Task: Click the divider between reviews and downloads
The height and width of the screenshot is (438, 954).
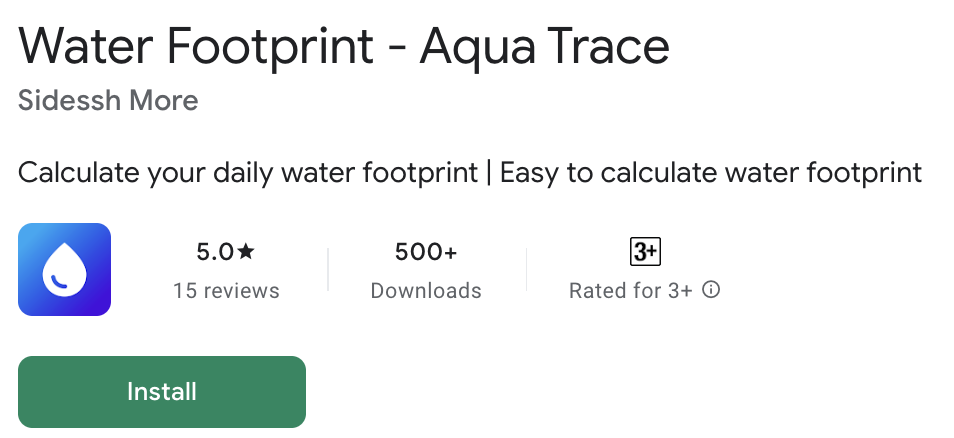Action: [x=328, y=270]
